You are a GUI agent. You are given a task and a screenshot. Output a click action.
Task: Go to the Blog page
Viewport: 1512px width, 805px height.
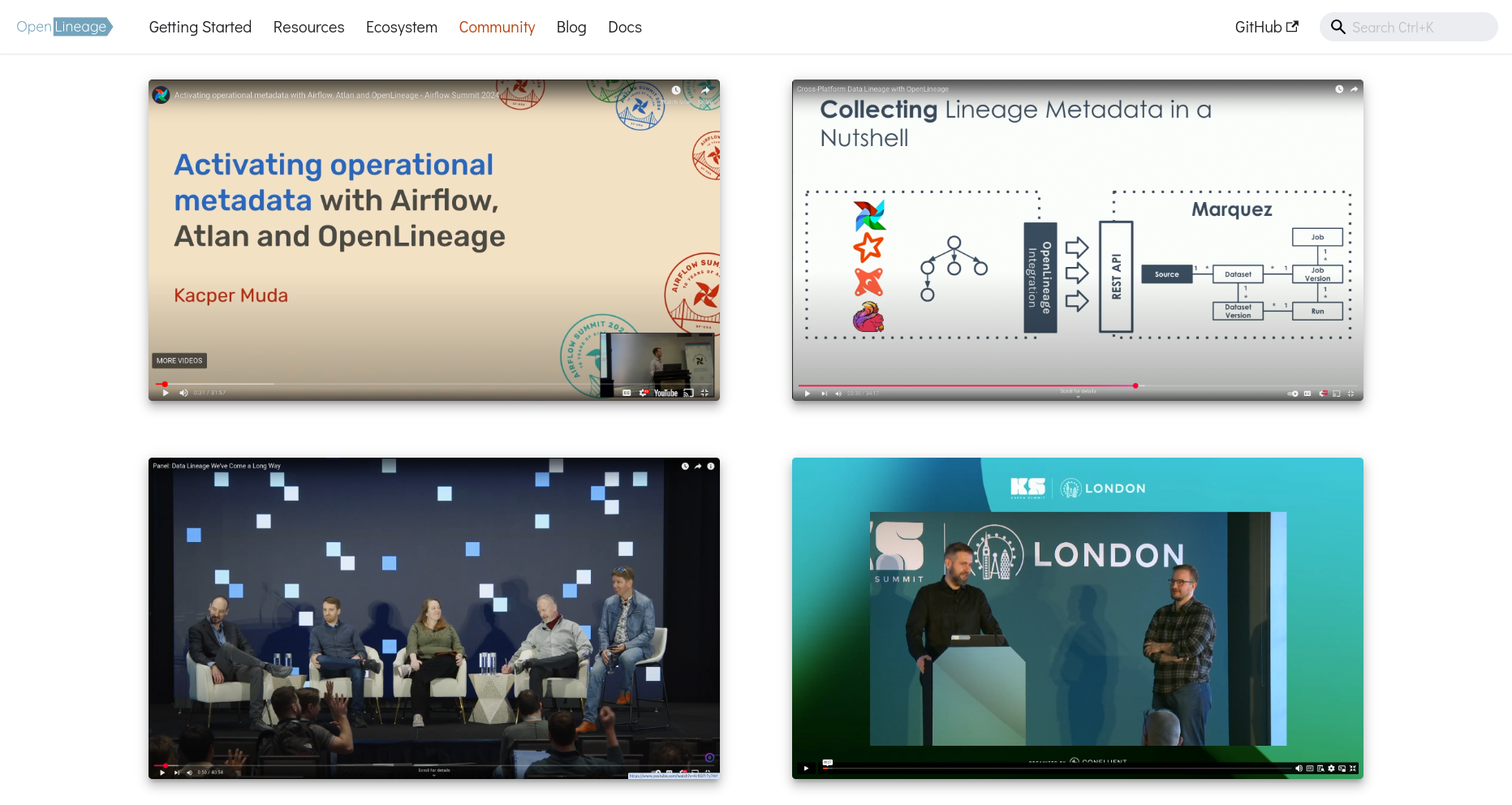click(x=571, y=28)
